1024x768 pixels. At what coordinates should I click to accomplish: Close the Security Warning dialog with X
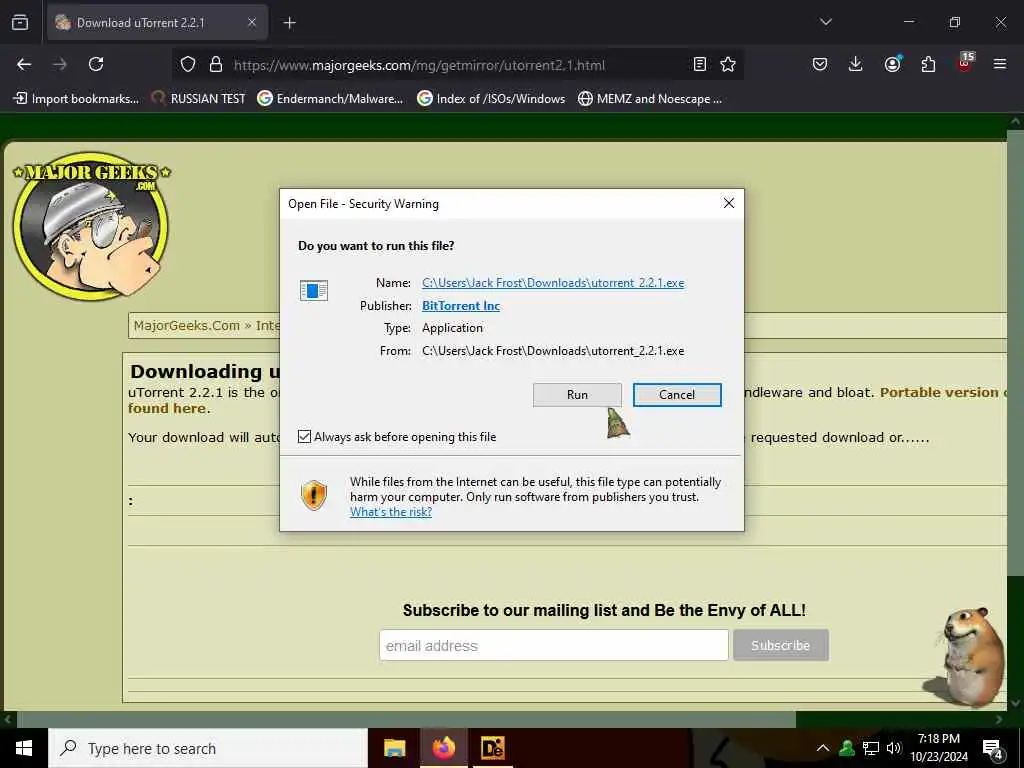[x=729, y=204]
